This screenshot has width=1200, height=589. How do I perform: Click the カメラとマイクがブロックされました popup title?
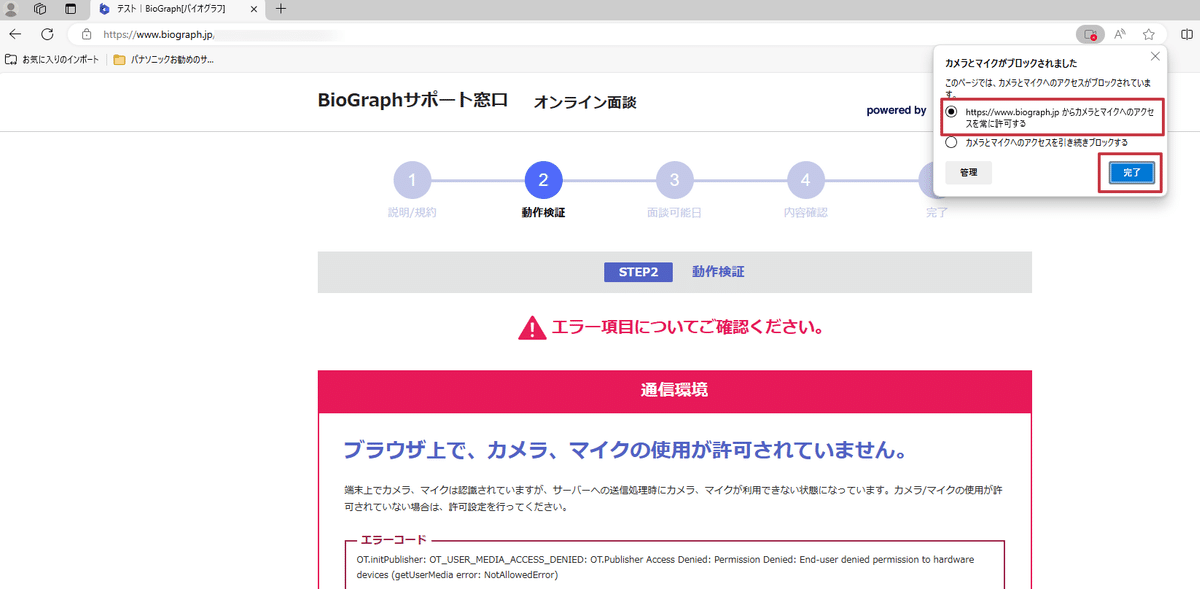(x=1011, y=63)
